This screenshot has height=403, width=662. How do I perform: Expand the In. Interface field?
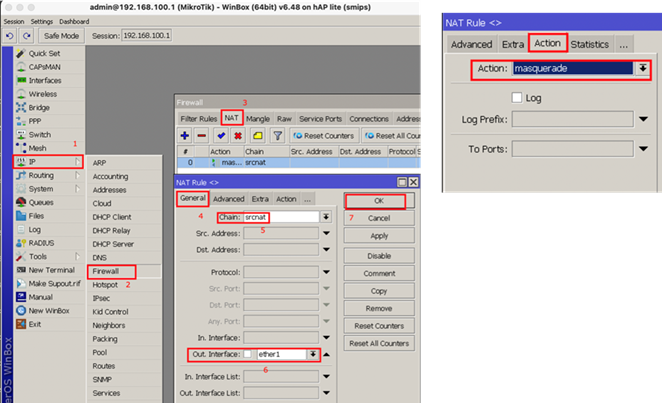(326, 338)
